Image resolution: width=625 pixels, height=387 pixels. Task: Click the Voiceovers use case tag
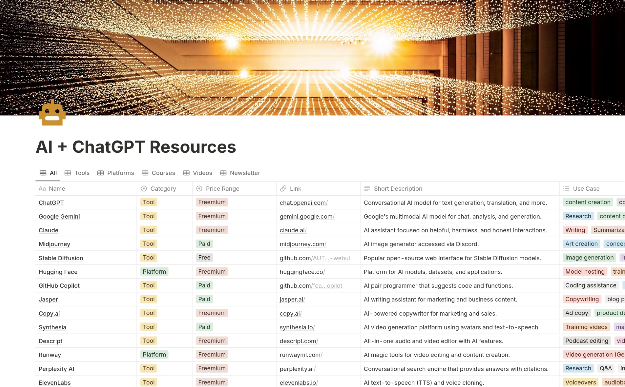click(x=581, y=383)
